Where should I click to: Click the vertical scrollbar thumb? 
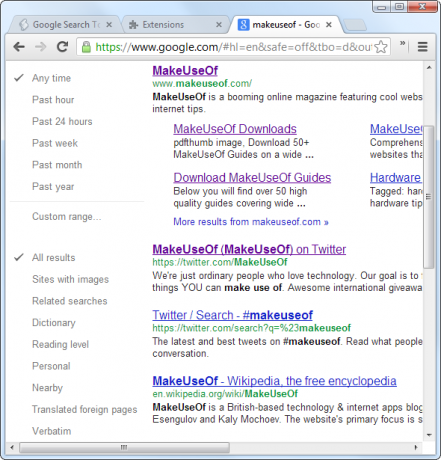pos(429,197)
